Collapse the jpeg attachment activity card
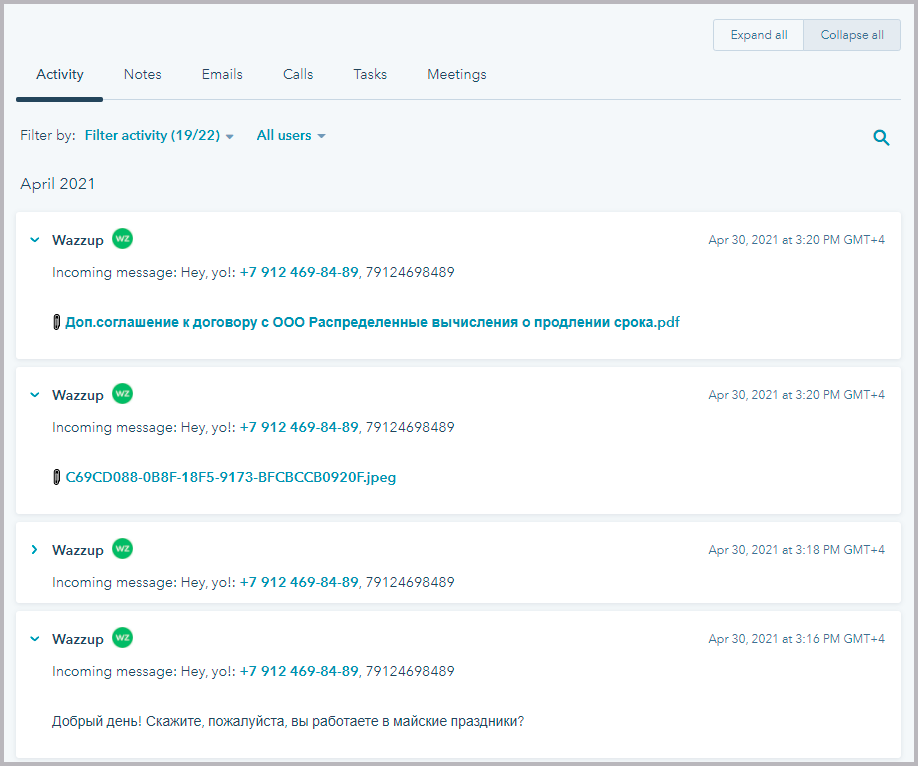The image size is (918, 766). [x=34, y=395]
